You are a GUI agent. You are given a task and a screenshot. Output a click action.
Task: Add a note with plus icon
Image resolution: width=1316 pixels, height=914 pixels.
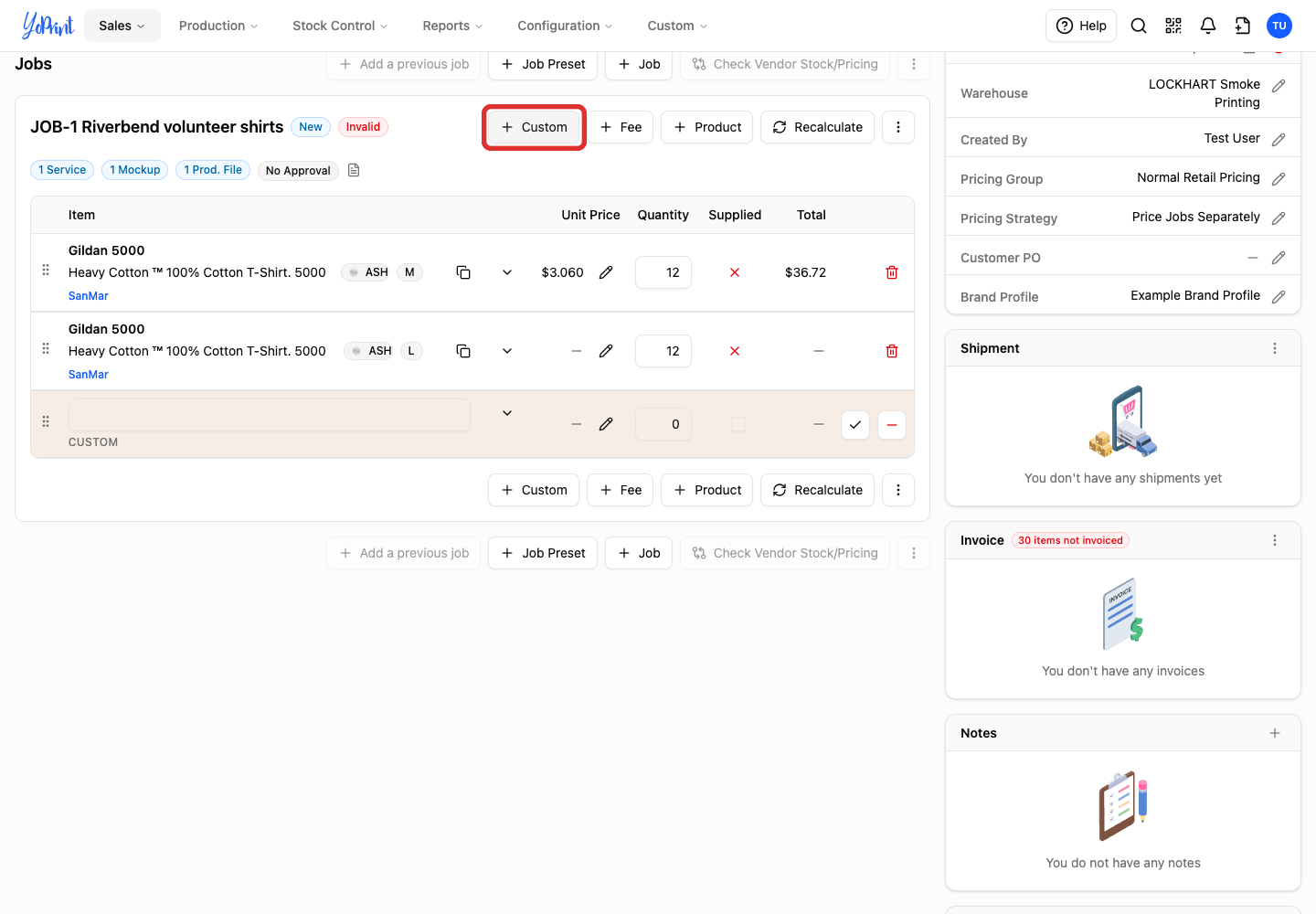coord(1275,733)
